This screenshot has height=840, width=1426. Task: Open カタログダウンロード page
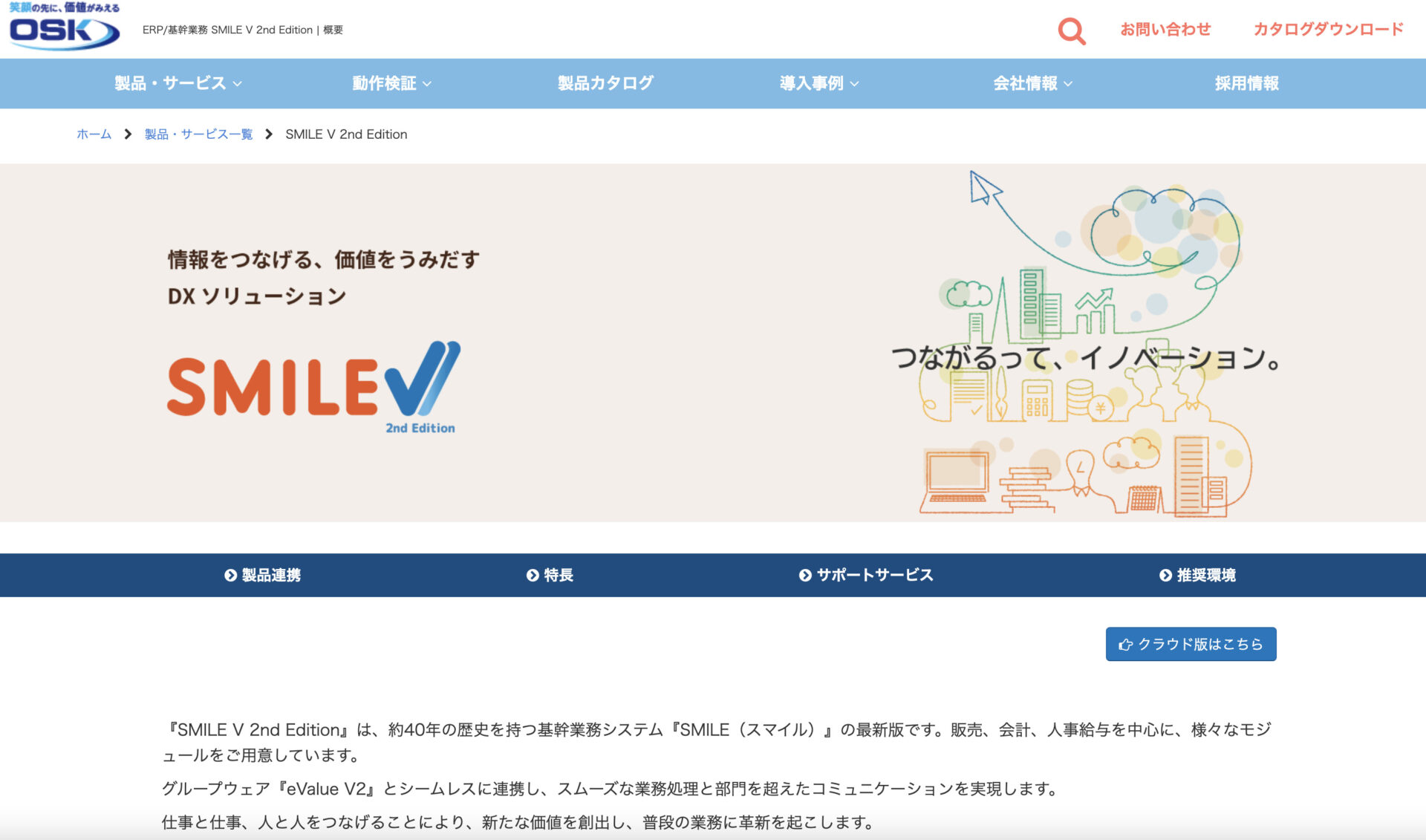coord(1331,30)
